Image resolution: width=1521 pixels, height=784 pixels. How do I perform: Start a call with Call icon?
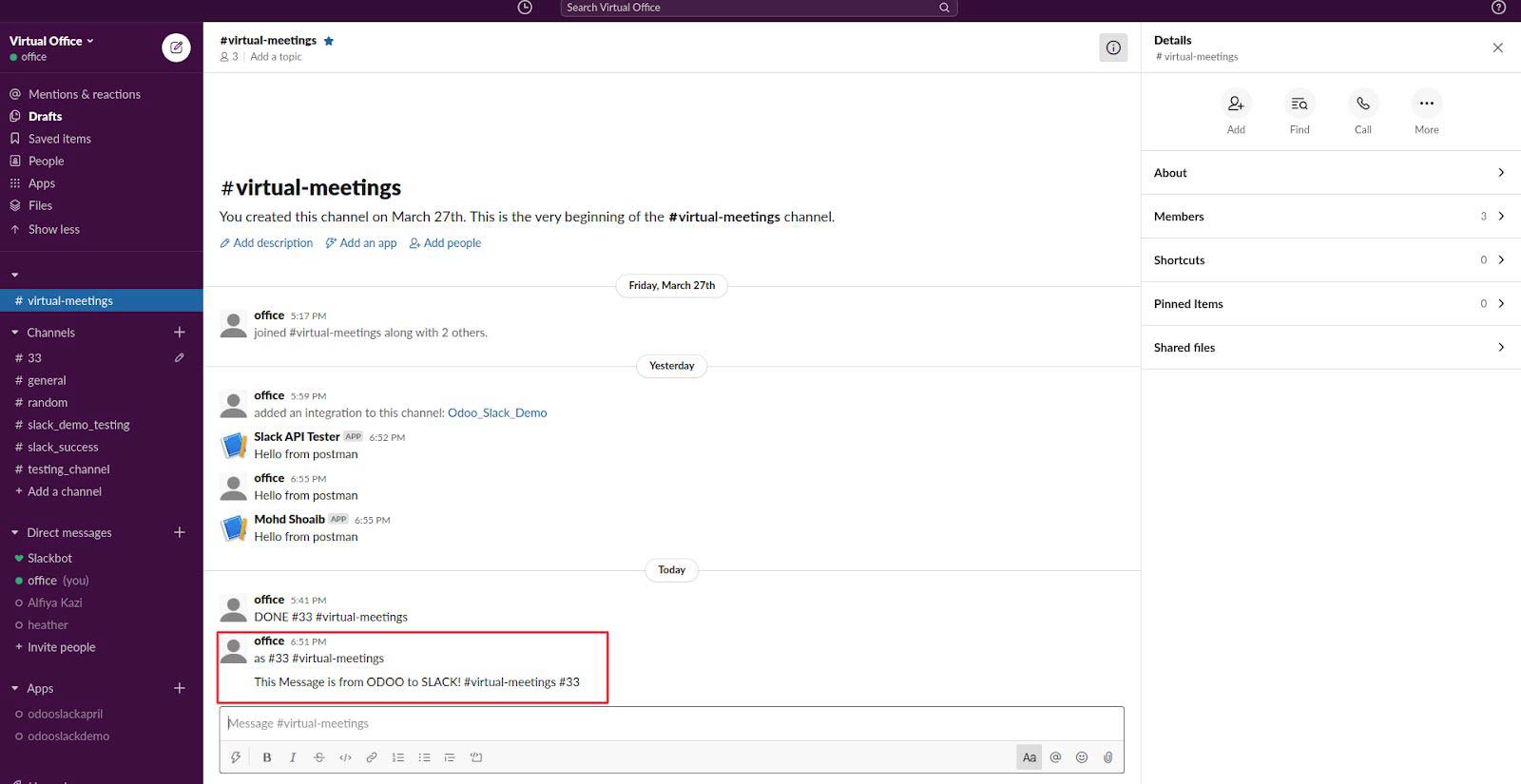coord(1363,104)
